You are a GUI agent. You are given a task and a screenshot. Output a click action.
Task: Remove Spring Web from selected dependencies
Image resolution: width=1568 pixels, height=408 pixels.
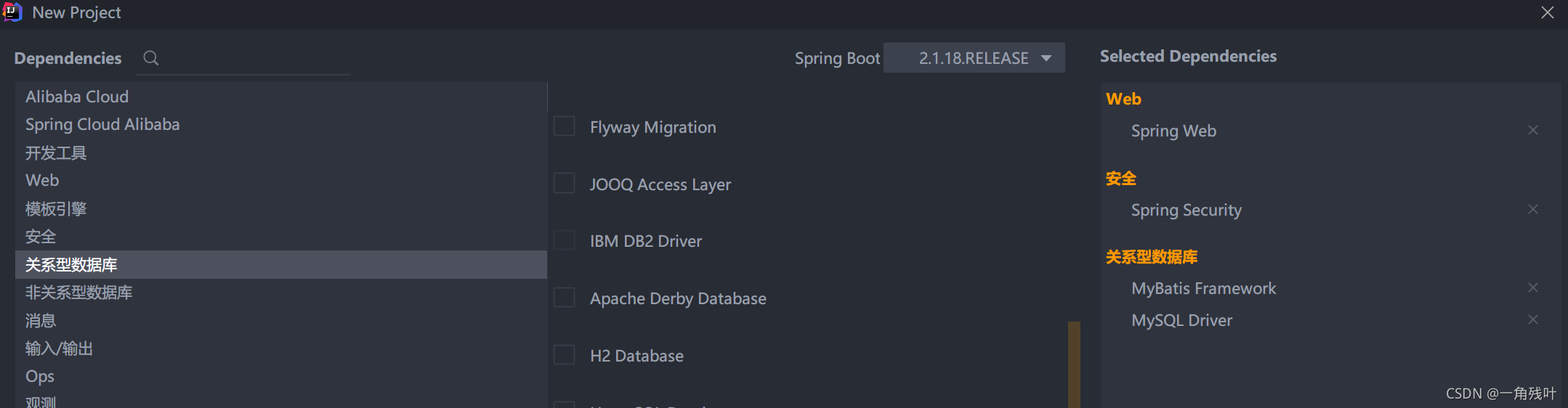1533,130
